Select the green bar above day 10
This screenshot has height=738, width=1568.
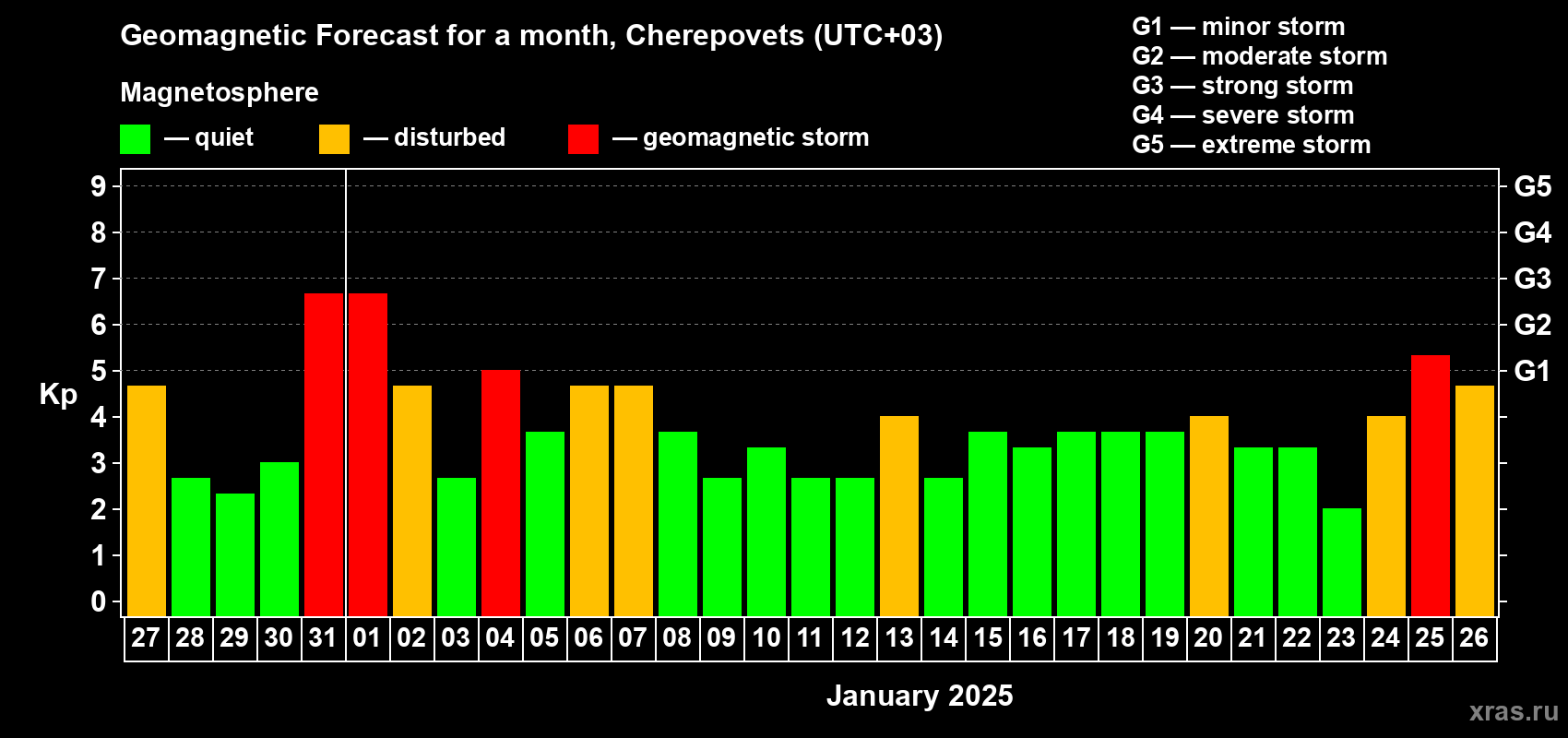point(766,532)
